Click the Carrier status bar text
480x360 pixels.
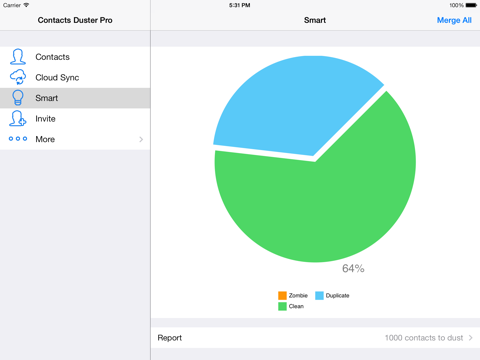coord(12,5)
